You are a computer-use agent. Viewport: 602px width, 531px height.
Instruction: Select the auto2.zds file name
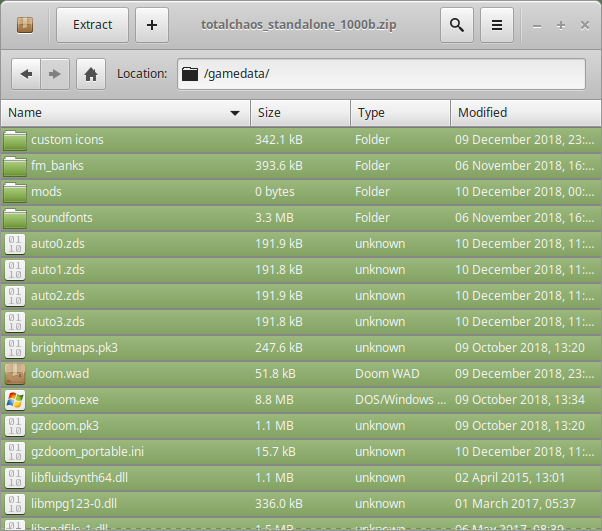[58, 296]
